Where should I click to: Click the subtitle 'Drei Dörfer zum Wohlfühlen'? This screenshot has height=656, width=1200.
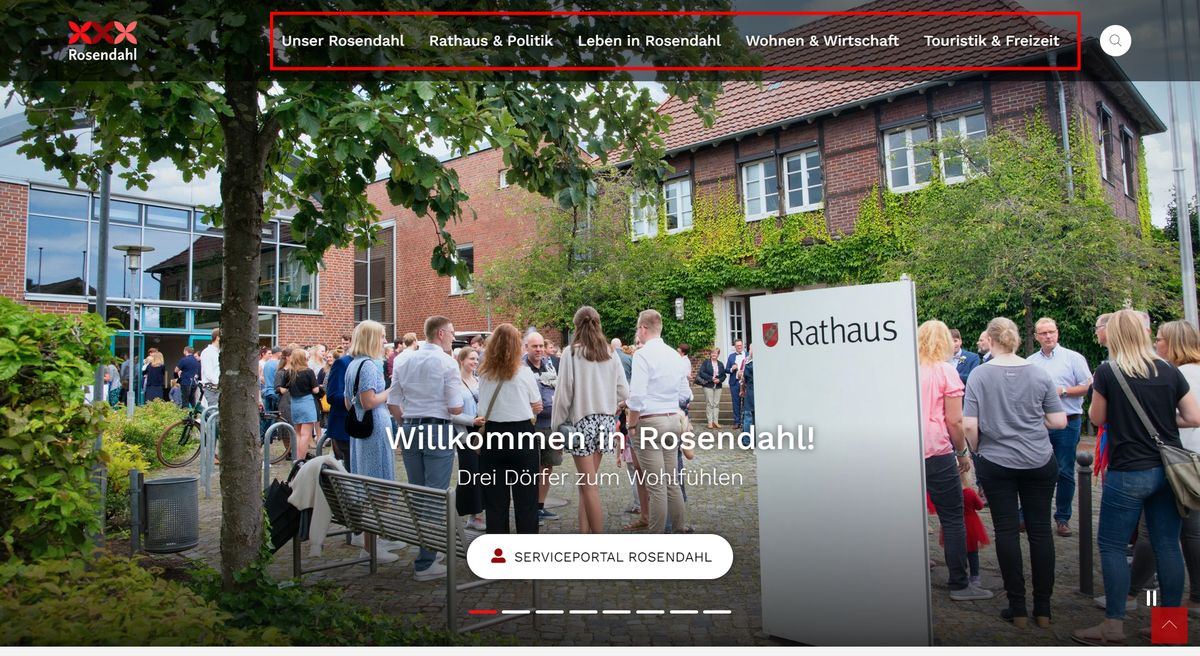click(600, 478)
